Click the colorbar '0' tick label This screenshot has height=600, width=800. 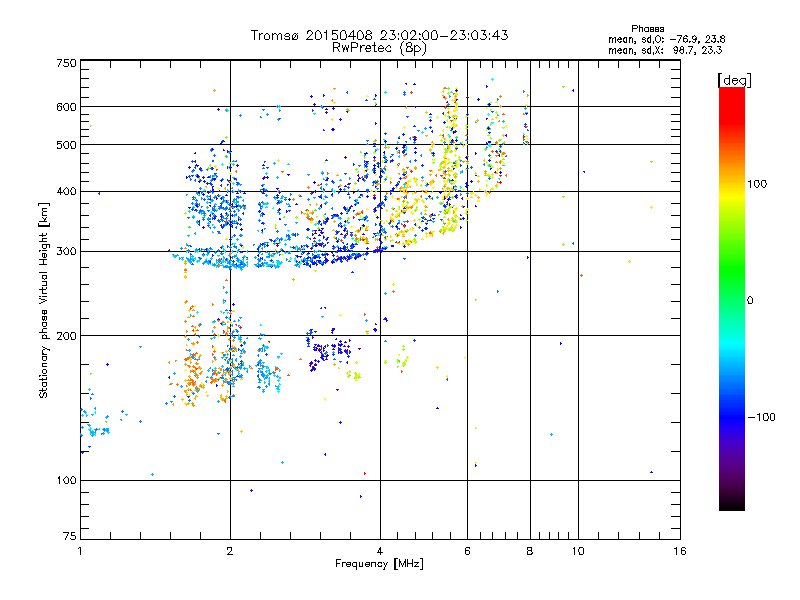(750, 300)
